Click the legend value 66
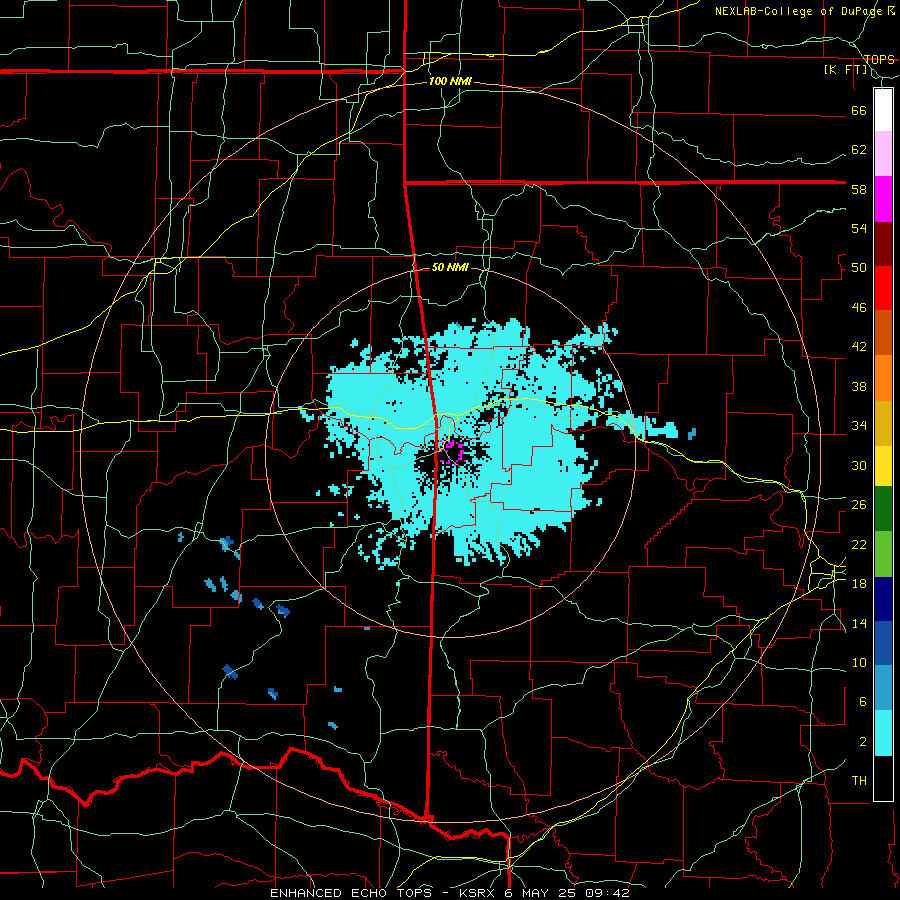The image size is (900, 900). click(859, 110)
